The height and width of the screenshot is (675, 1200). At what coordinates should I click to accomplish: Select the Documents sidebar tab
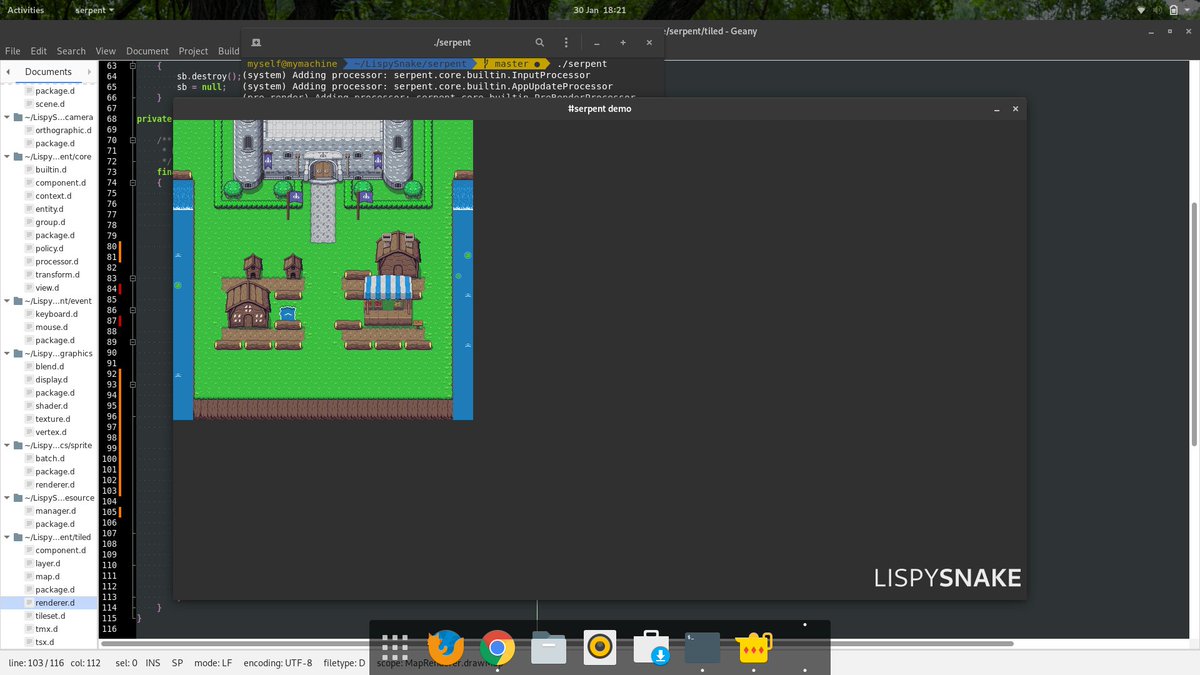pyautogui.click(x=49, y=72)
